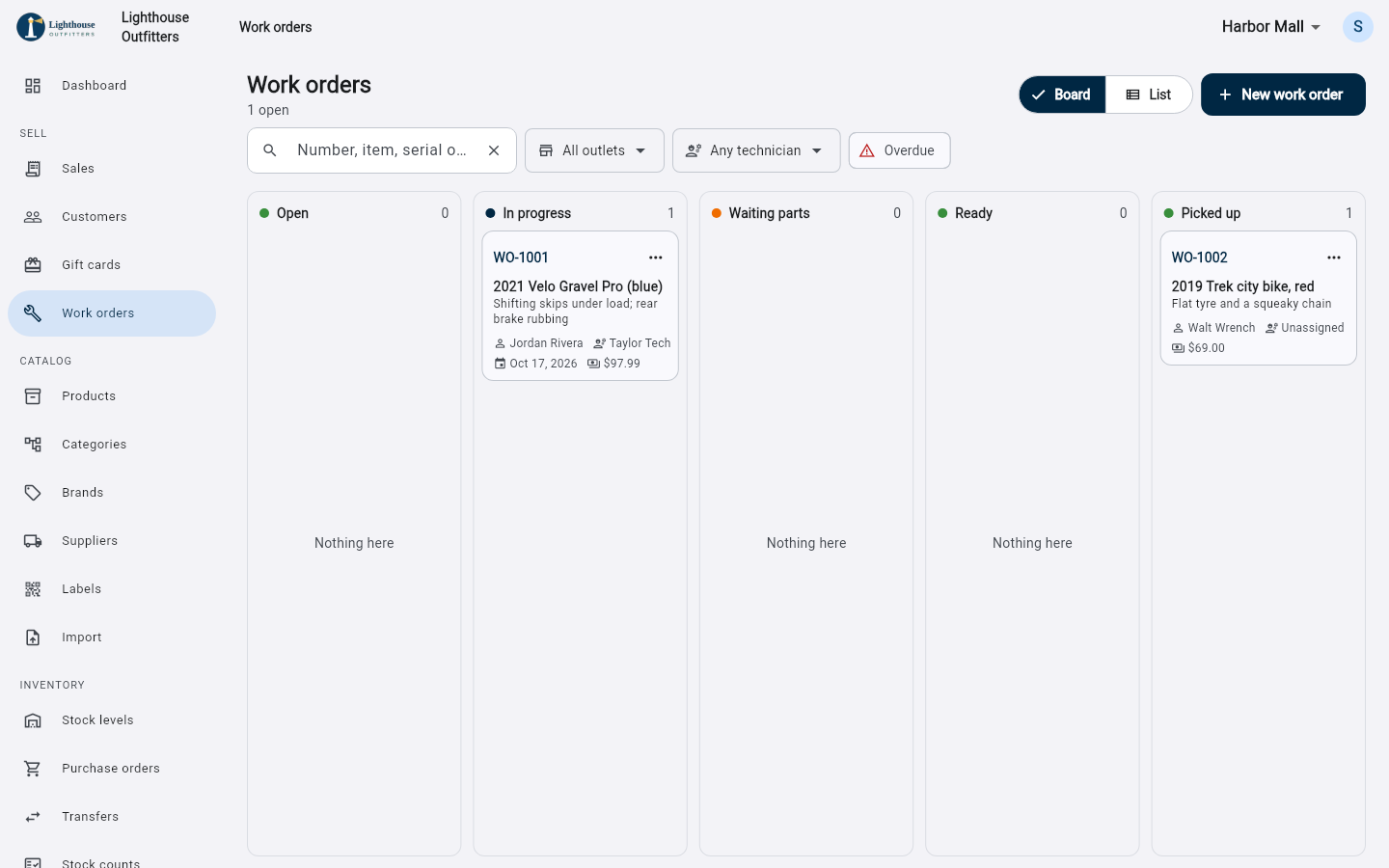Open the Harbor Mall outlet selector
The width and height of the screenshot is (1389, 868).
(x=1271, y=27)
